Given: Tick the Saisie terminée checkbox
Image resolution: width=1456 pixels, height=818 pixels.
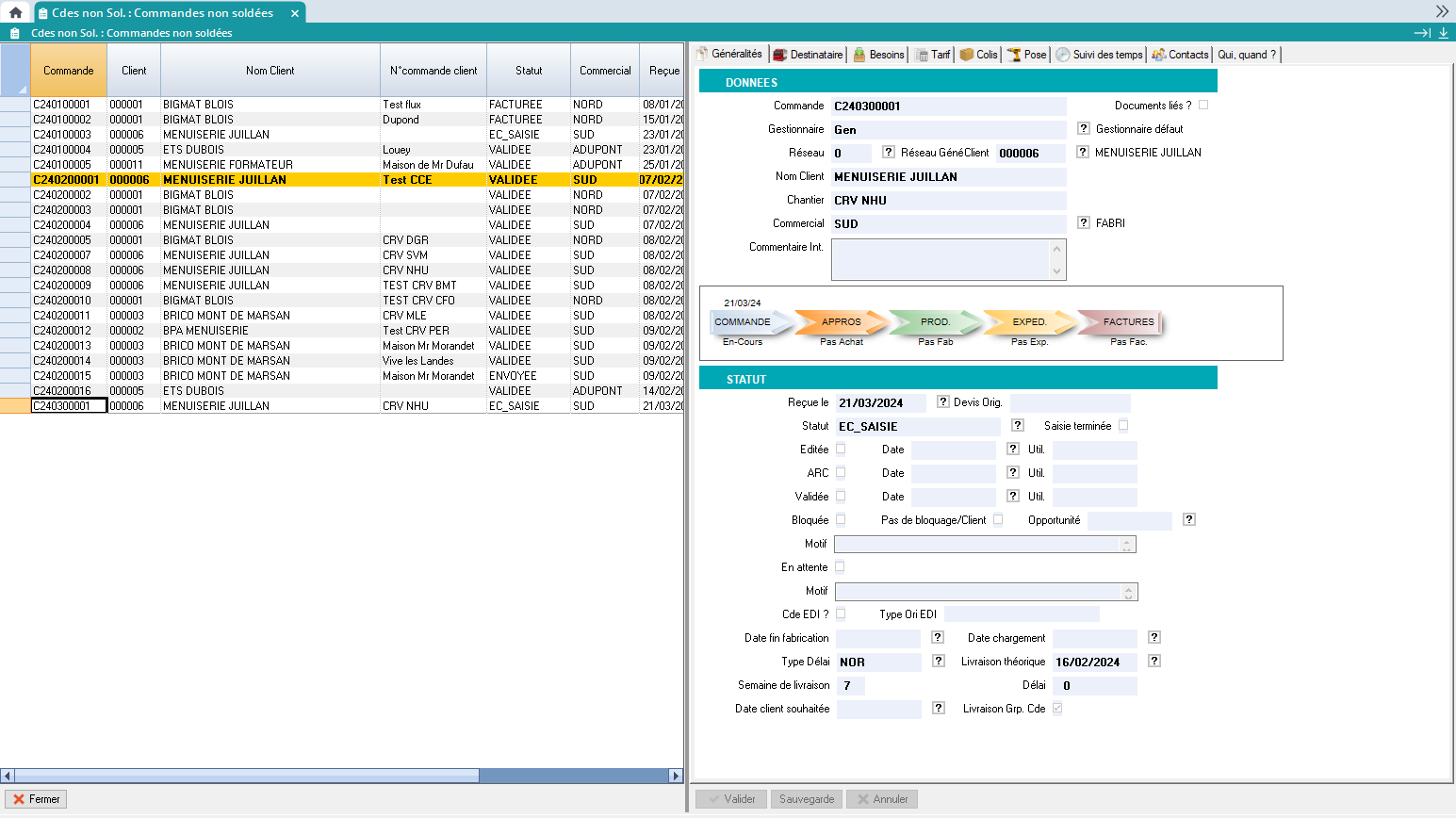Looking at the screenshot, I should [x=1123, y=425].
